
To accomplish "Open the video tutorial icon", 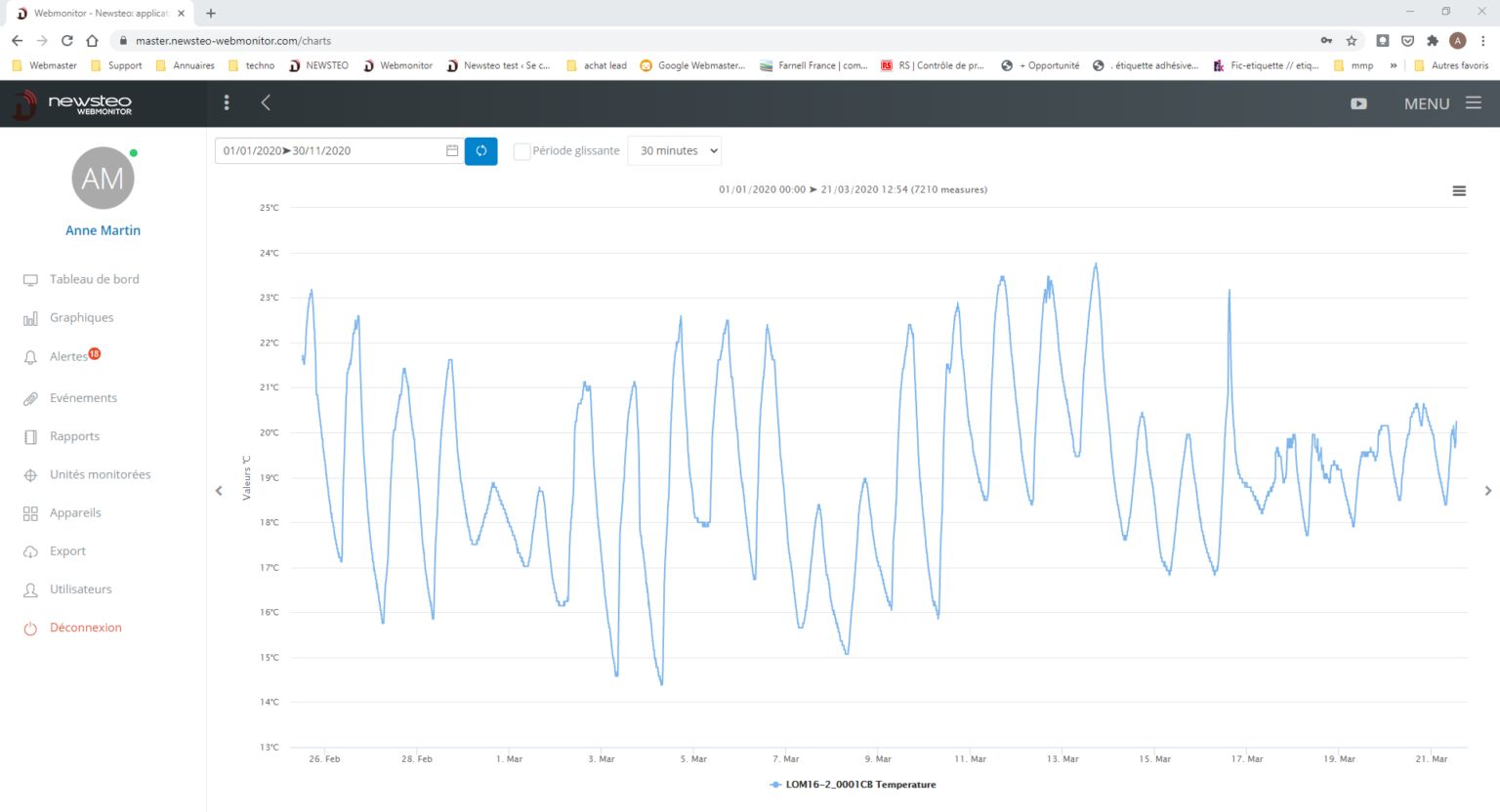I will (1358, 103).
